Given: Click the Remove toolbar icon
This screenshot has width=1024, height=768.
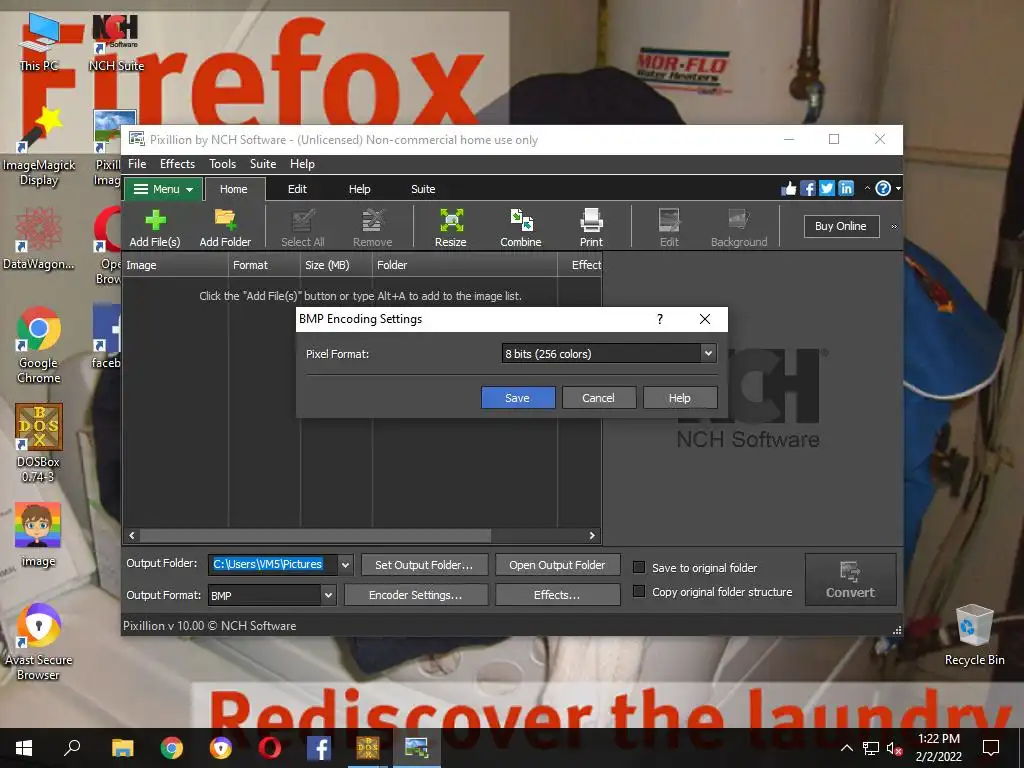Looking at the screenshot, I should pyautogui.click(x=372, y=228).
